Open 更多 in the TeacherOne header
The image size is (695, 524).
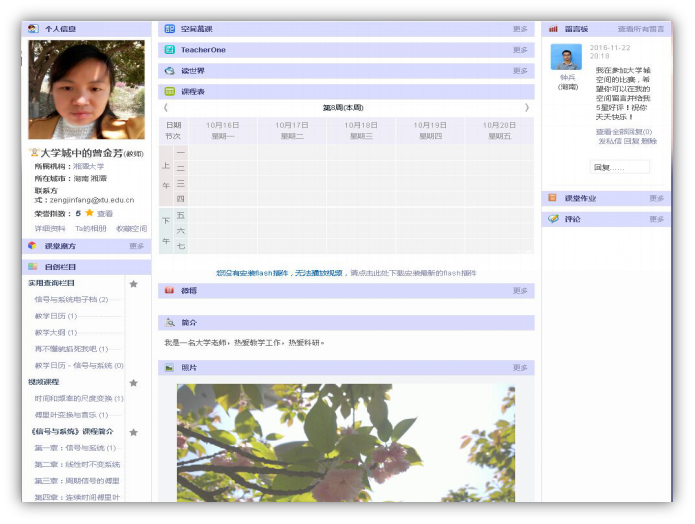[520, 50]
